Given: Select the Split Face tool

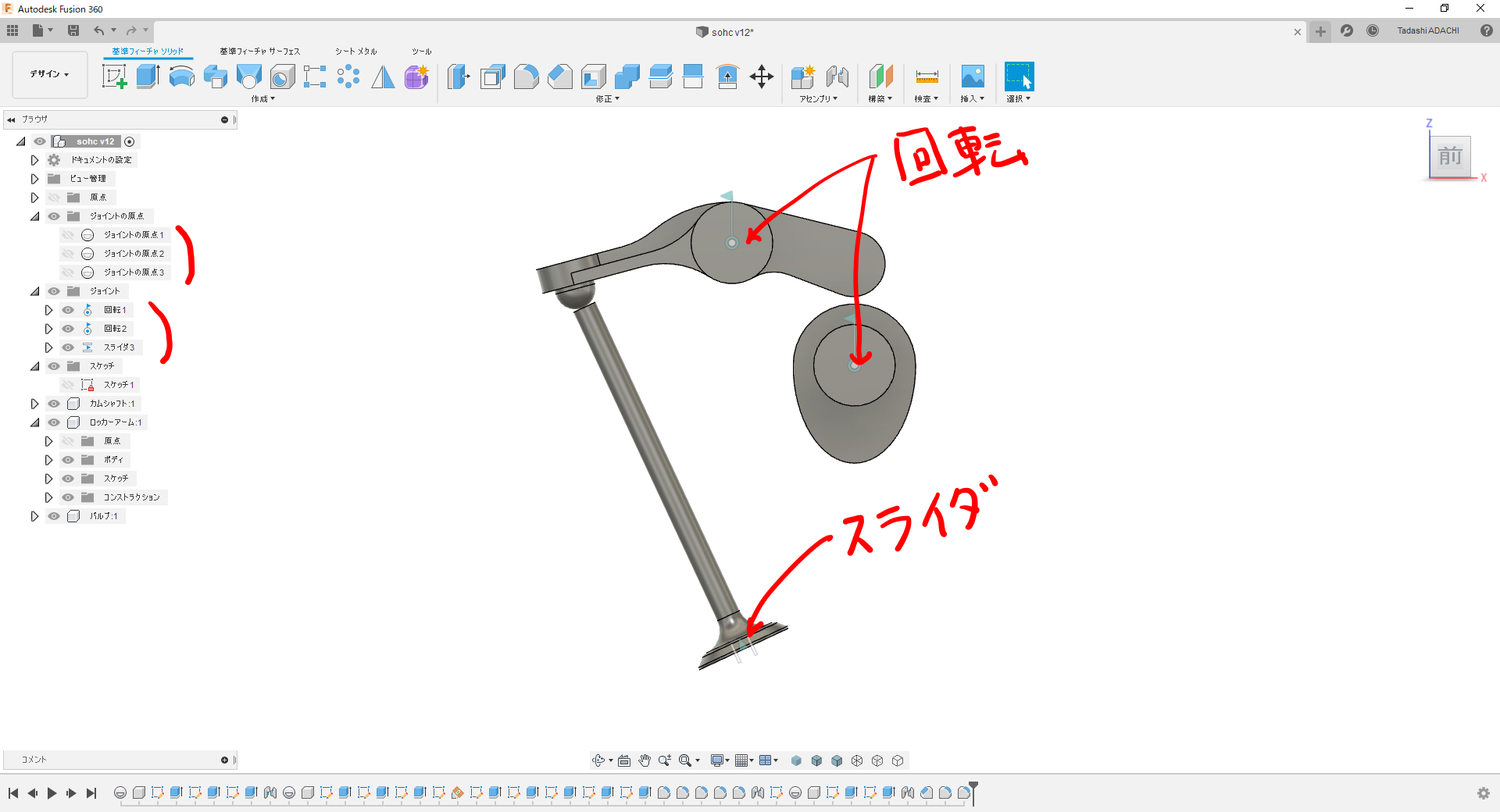Looking at the screenshot, I should 693,77.
